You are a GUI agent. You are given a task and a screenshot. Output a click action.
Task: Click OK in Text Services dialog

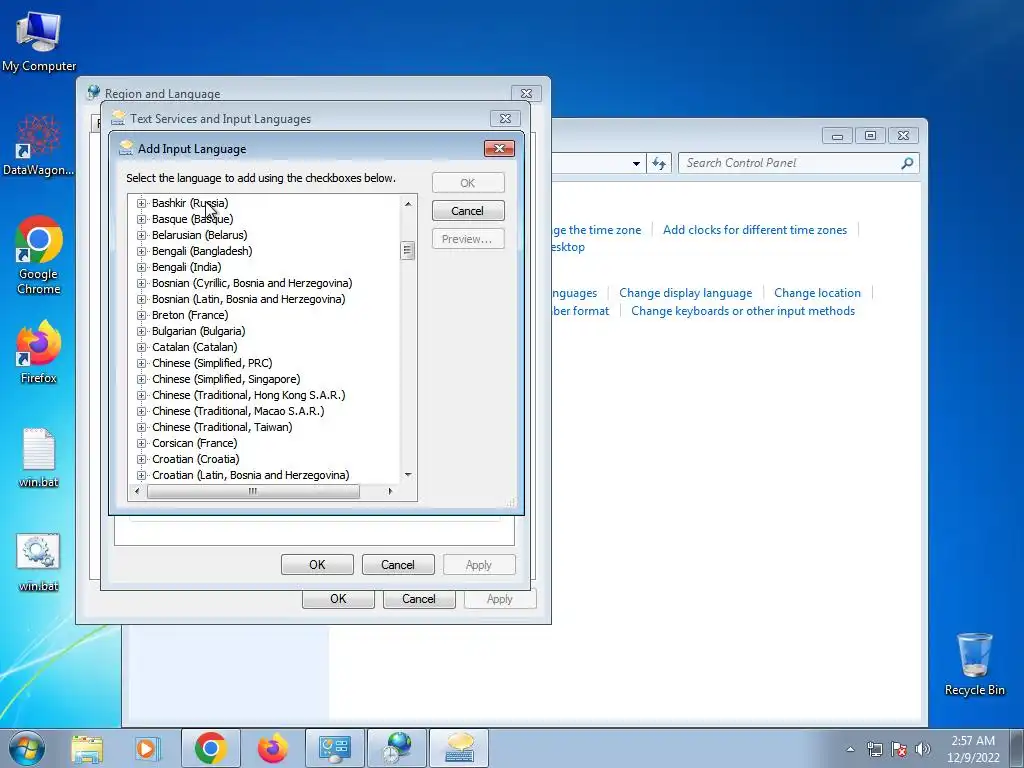[x=317, y=565]
